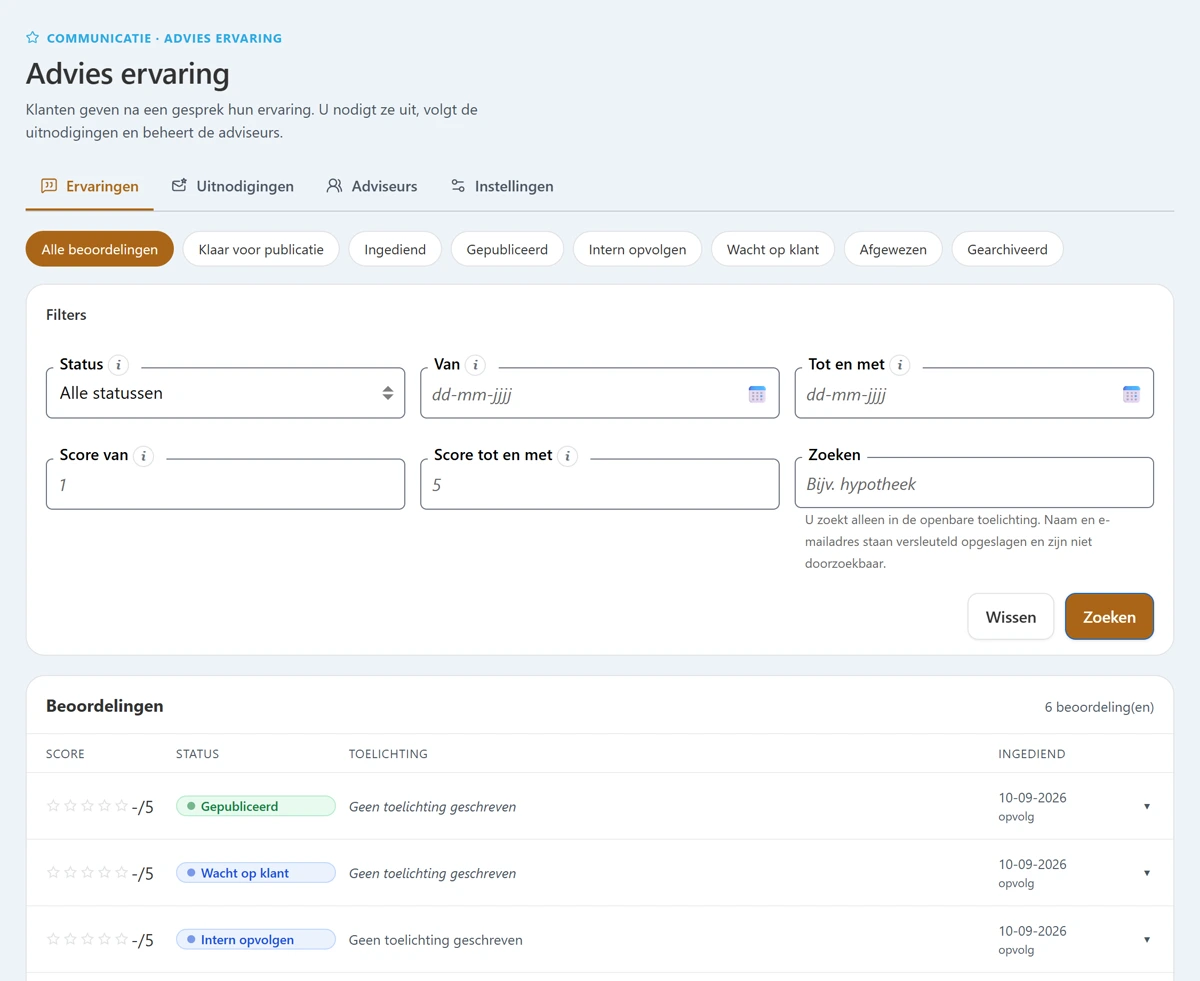The image size is (1200, 981).
Task: Click the Zoeken button
Action: pos(1109,617)
